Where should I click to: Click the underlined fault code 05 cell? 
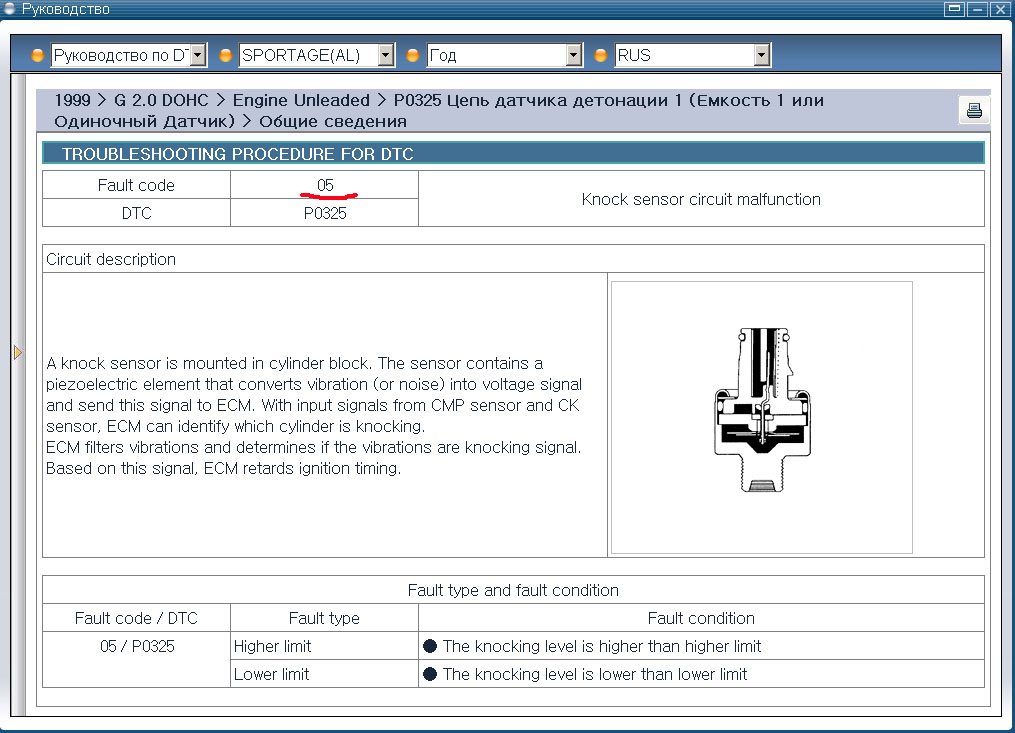point(325,185)
